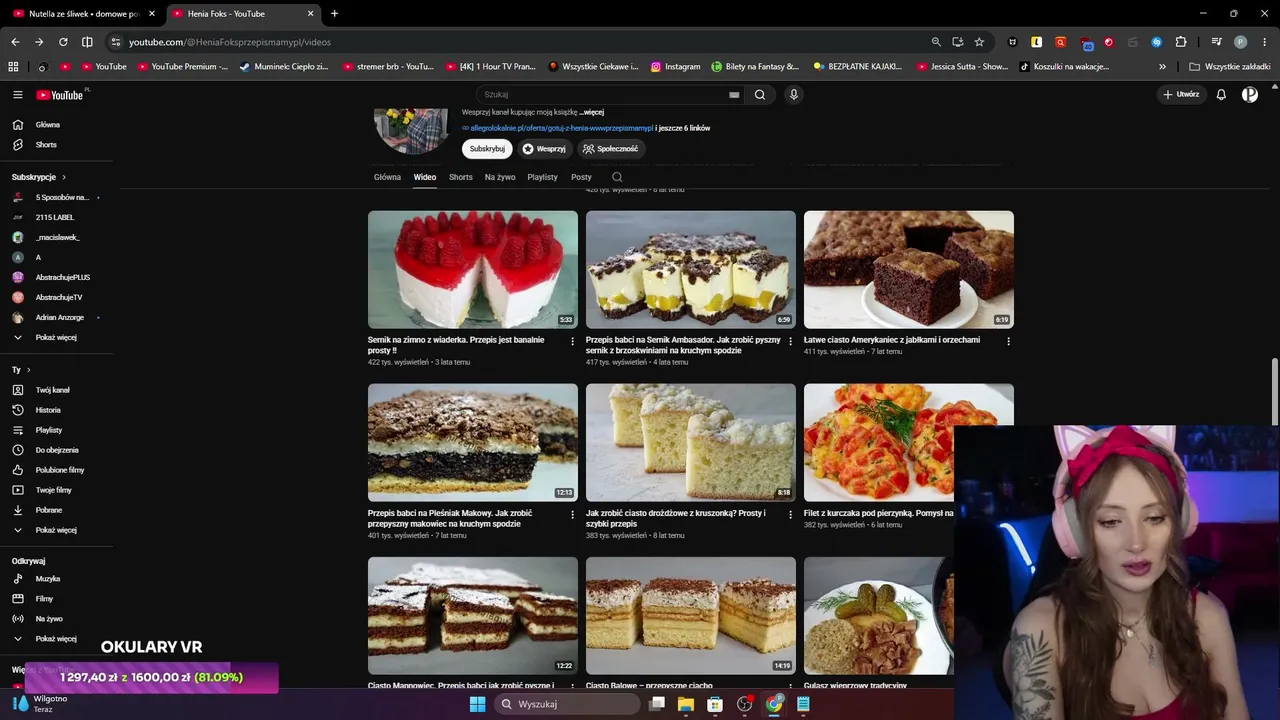1280x720 pixels.
Task: Expand the Subskrypcje section chevron
Action: (64, 177)
